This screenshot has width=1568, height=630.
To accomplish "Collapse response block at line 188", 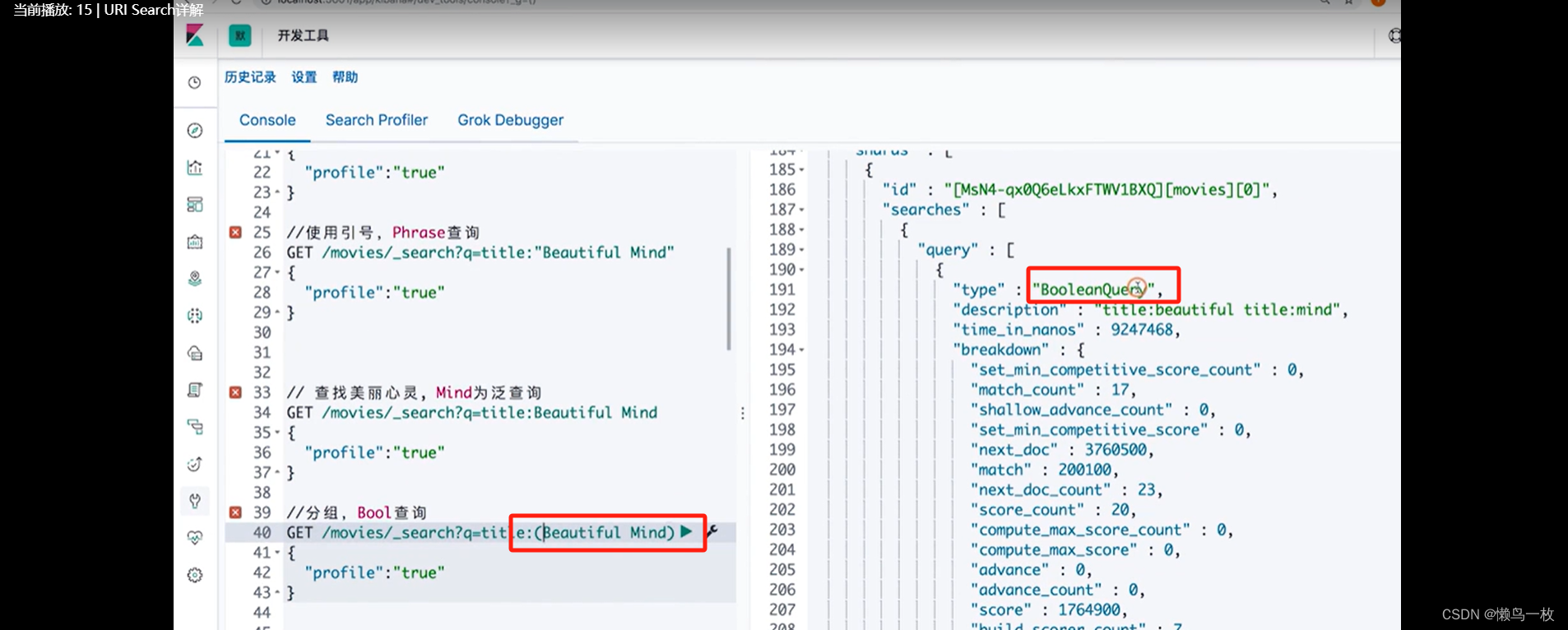I will tap(802, 230).
